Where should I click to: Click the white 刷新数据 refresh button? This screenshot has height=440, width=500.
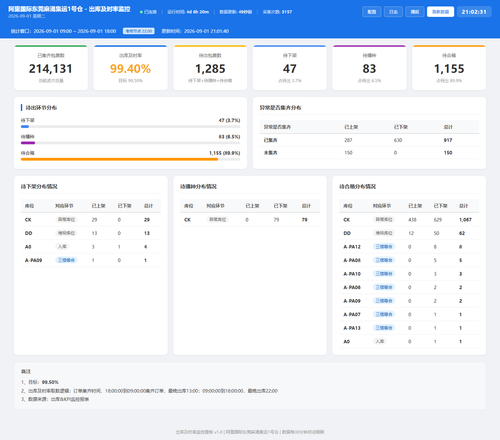440,12
